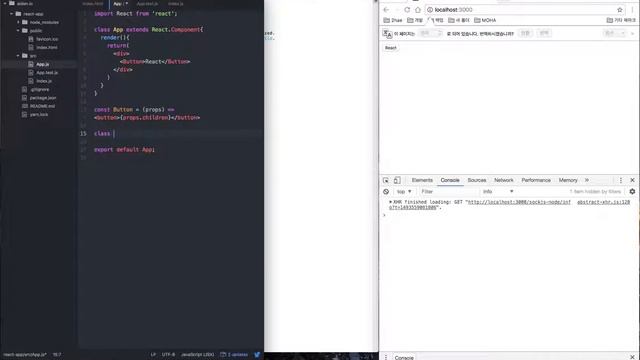Open the localhost sockjs-node URL link
640x360 pixels.
point(518,202)
